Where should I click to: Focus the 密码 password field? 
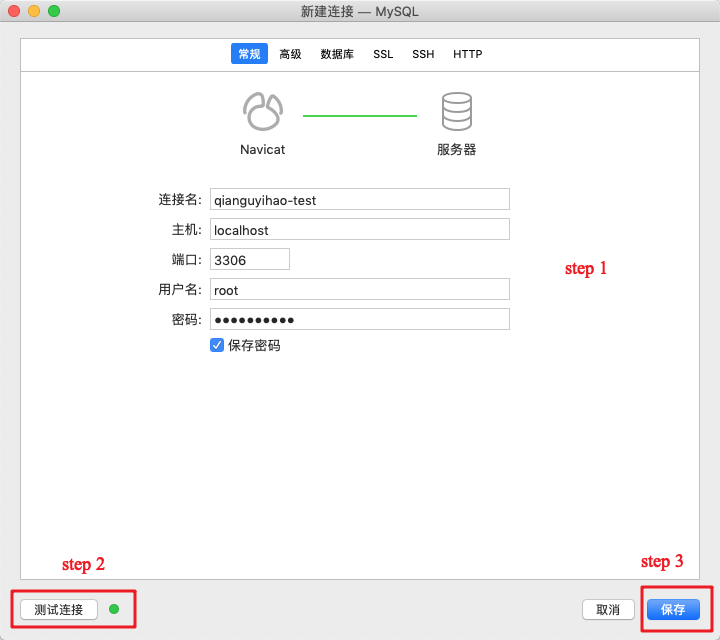[x=359, y=319]
